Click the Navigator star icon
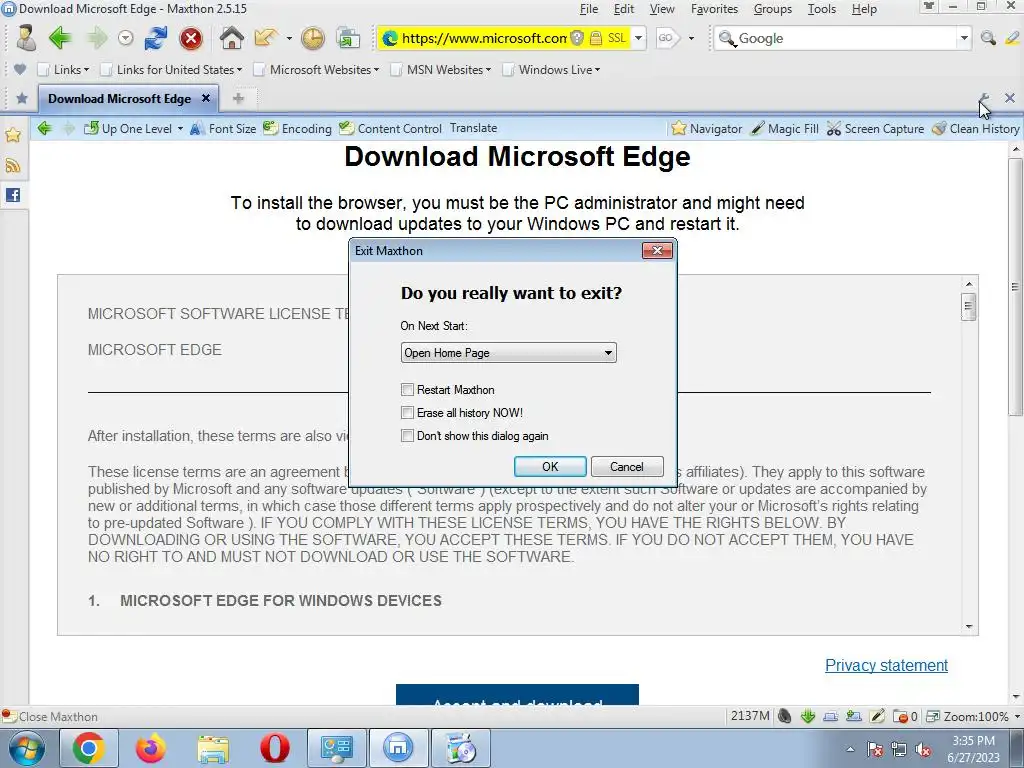The height and width of the screenshot is (768, 1024). pyautogui.click(x=679, y=128)
